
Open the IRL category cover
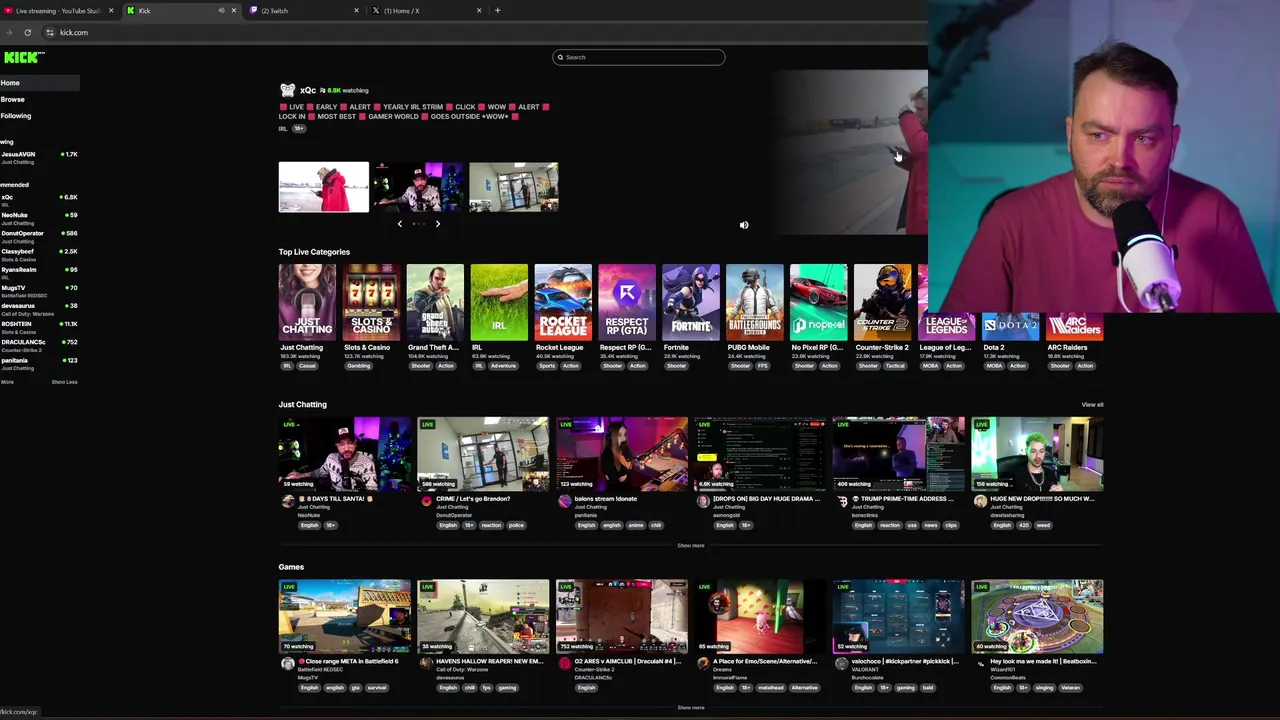pyautogui.click(x=499, y=302)
